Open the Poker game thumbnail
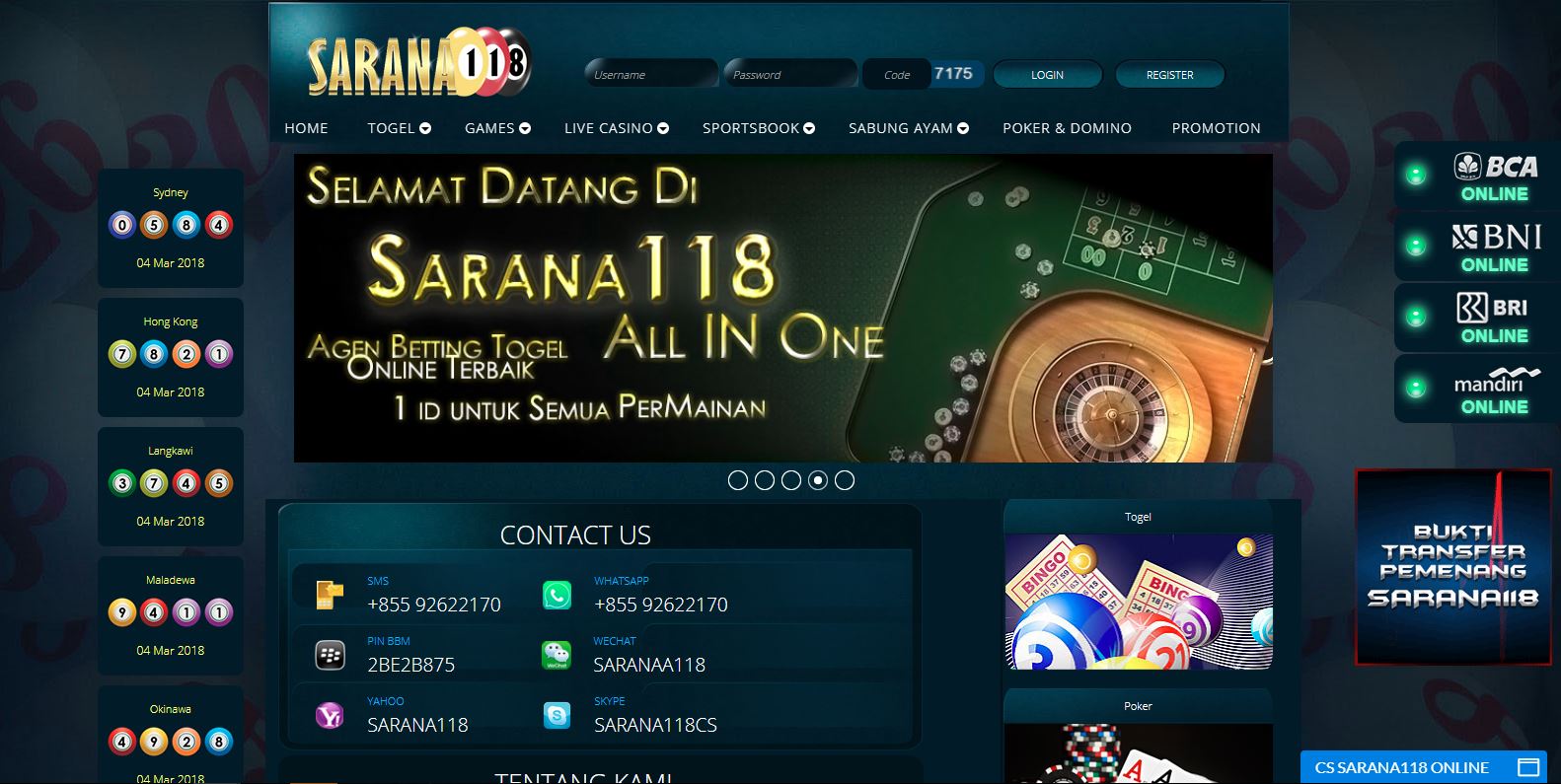 click(1138, 753)
